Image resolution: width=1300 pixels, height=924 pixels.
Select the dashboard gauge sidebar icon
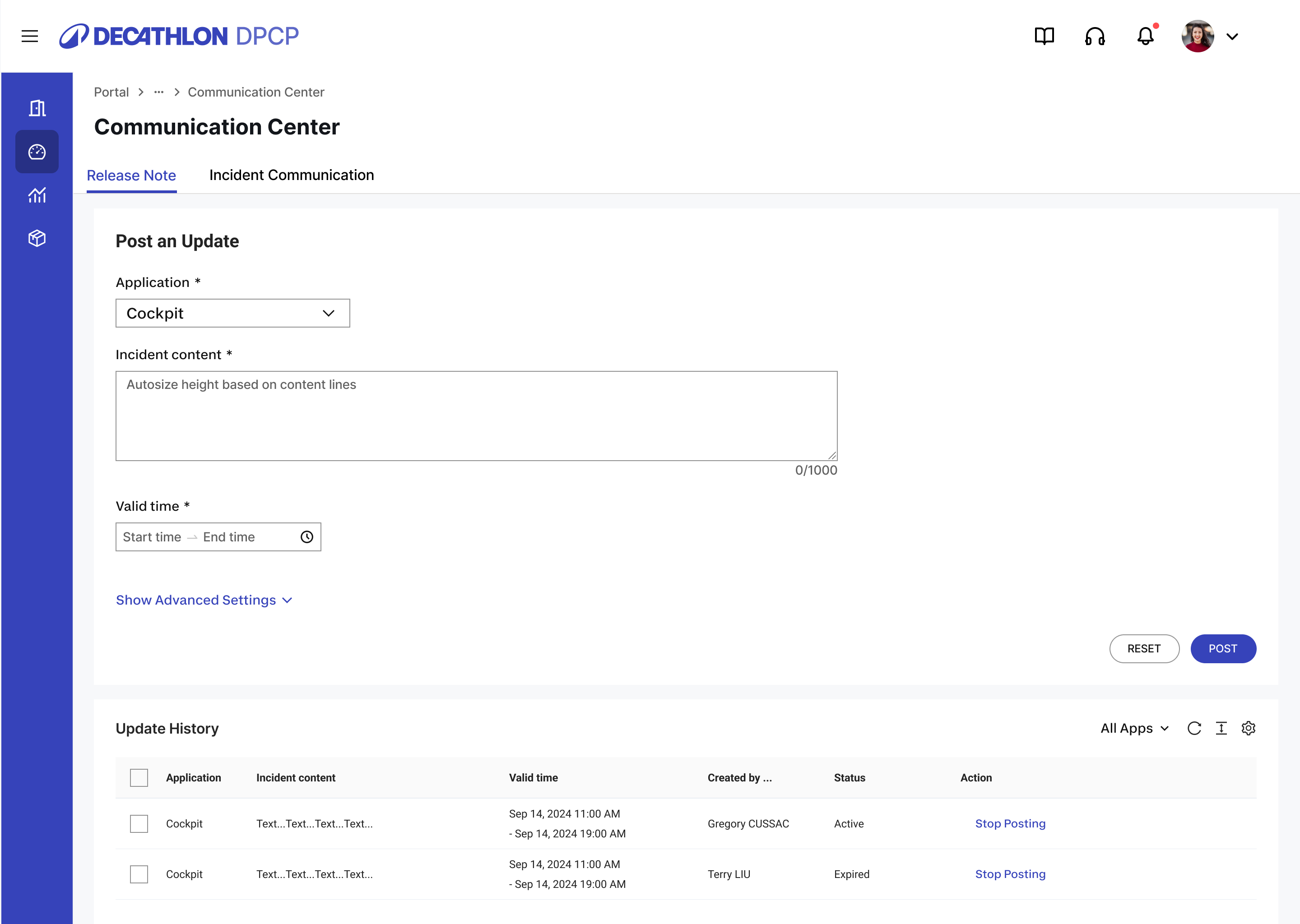tap(37, 152)
